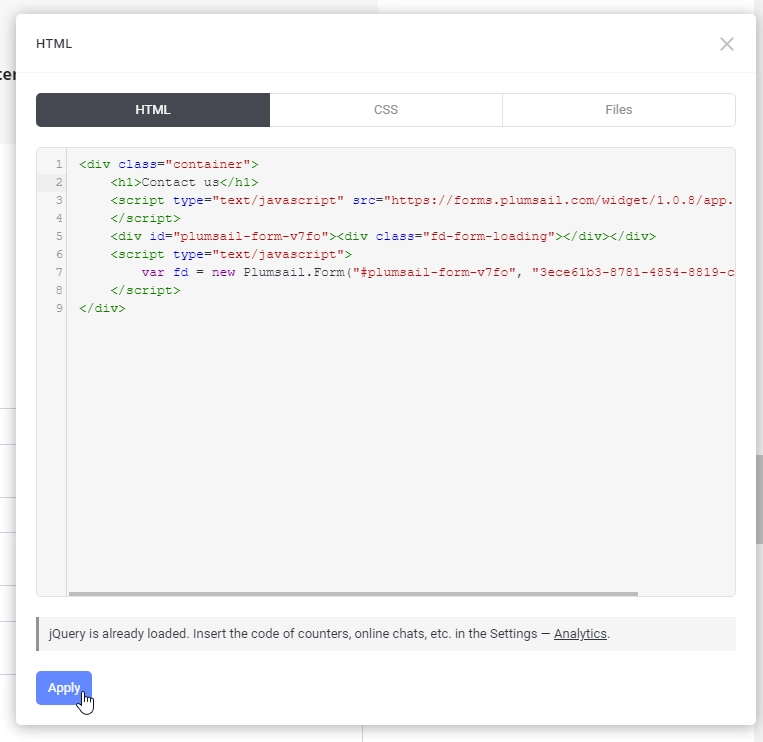Select line number 7 in gutter
The width and height of the screenshot is (763, 742).
[59, 272]
